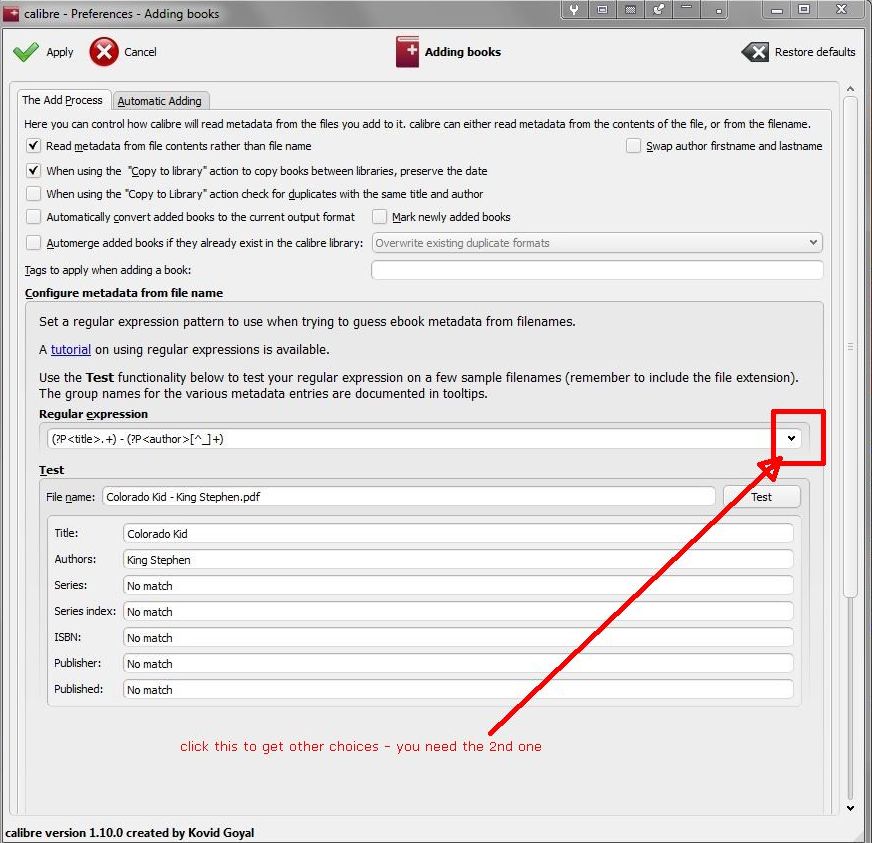
Task: Click the Published result field
Action: click(x=458, y=690)
